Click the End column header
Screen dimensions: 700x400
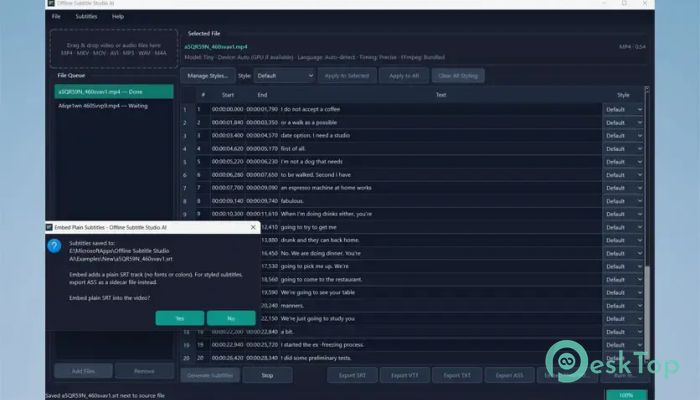pyautogui.click(x=262, y=95)
